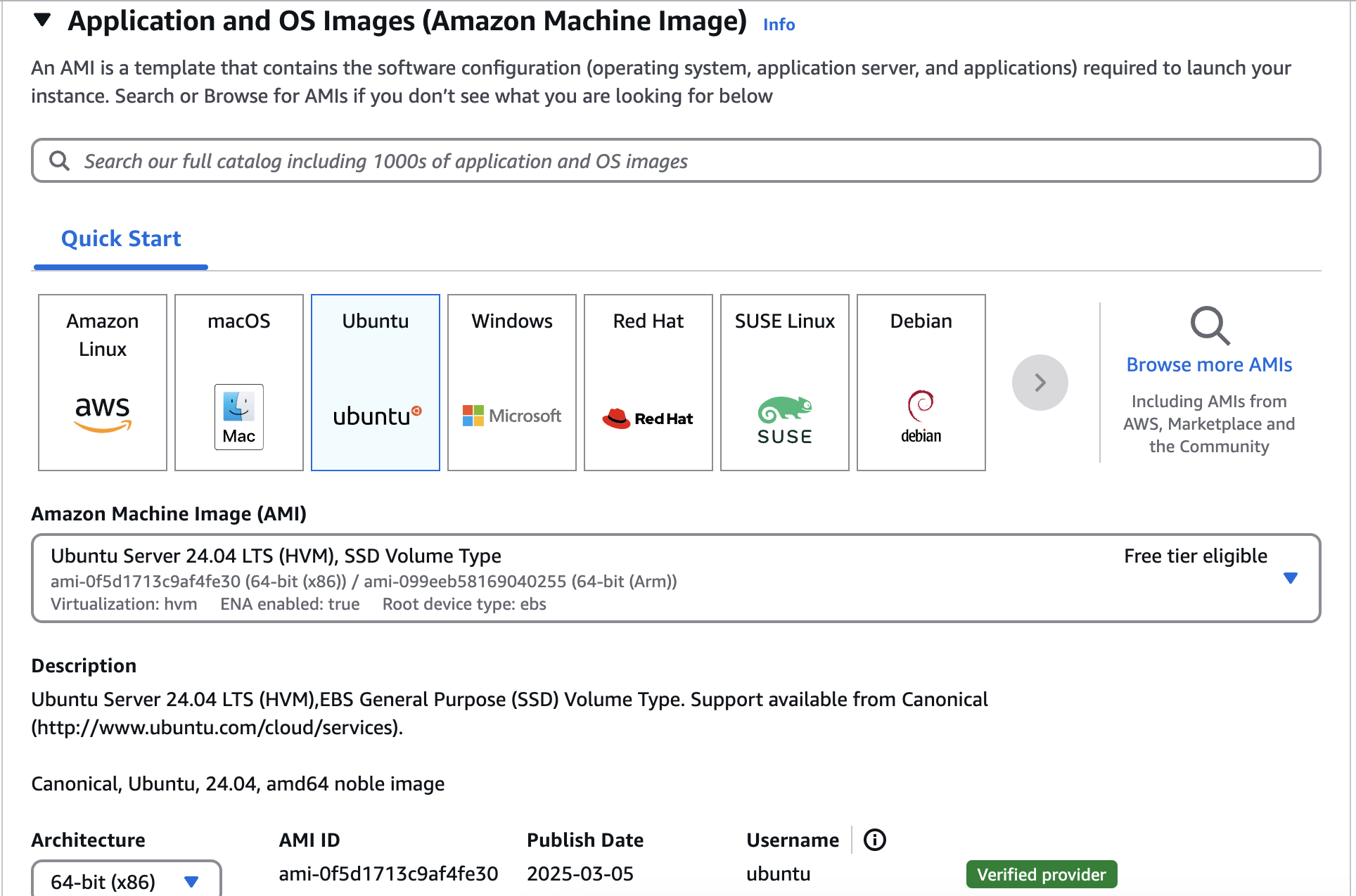Image resolution: width=1356 pixels, height=896 pixels.
Task: Select the Debian AMI tile
Action: point(921,383)
